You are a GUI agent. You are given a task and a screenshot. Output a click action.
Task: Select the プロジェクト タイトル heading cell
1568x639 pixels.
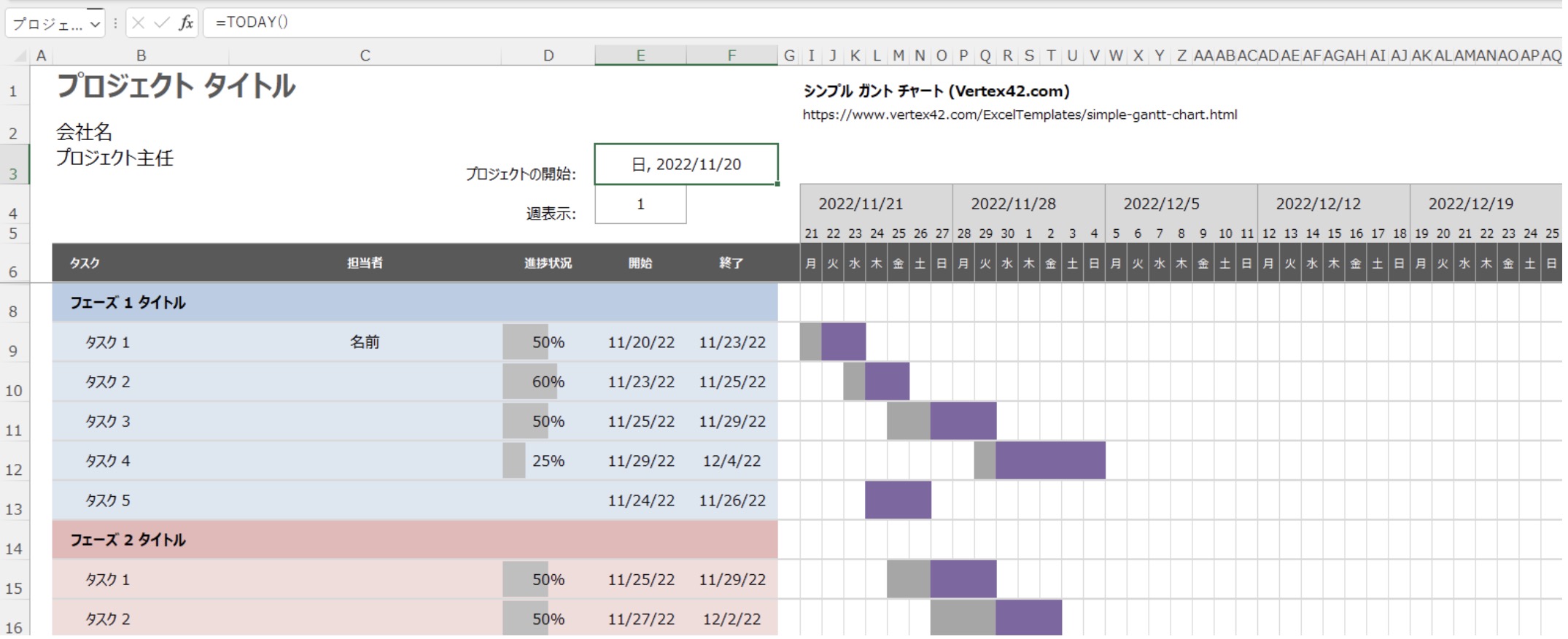[176, 86]
